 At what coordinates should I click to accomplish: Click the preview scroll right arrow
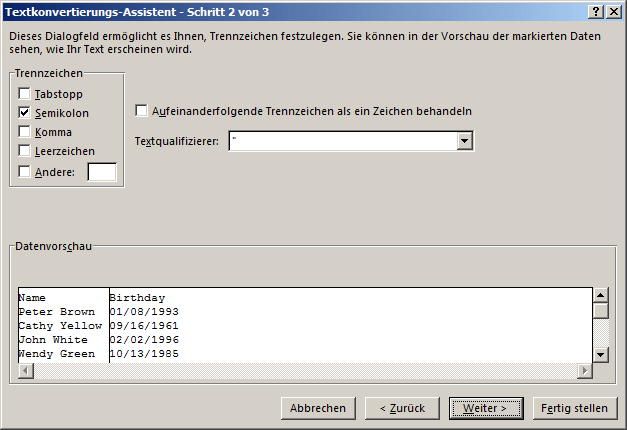585,371
